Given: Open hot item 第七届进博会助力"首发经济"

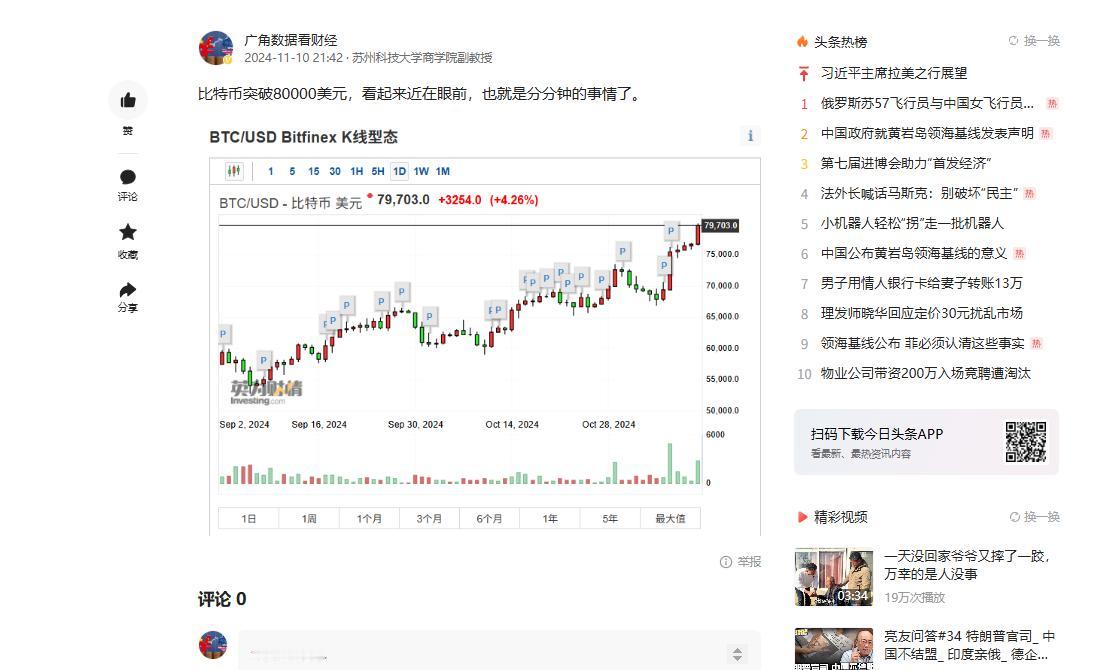Looking at the screenshot, I should point(906,163).
